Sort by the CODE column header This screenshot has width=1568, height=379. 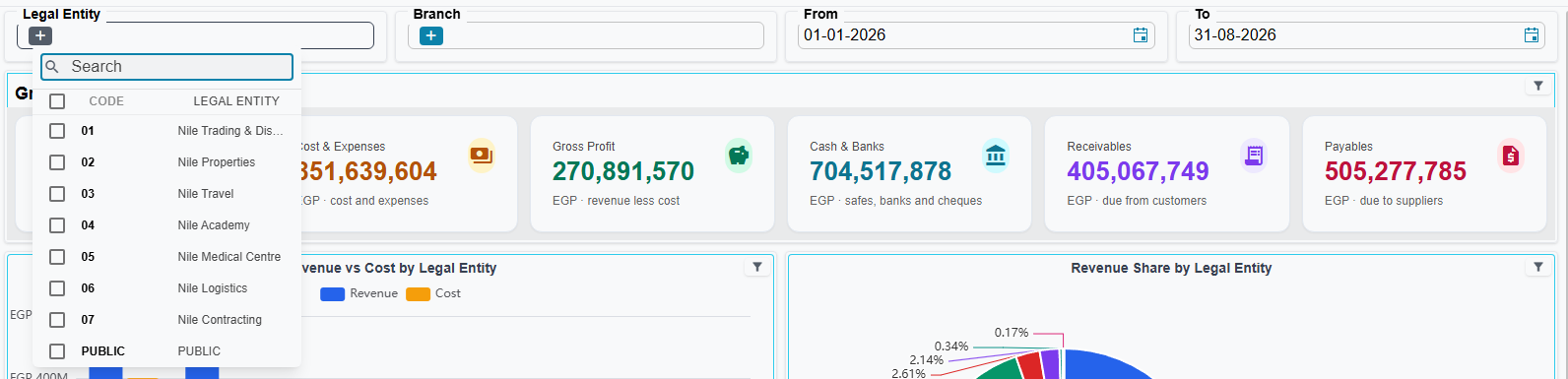point(106,101)
